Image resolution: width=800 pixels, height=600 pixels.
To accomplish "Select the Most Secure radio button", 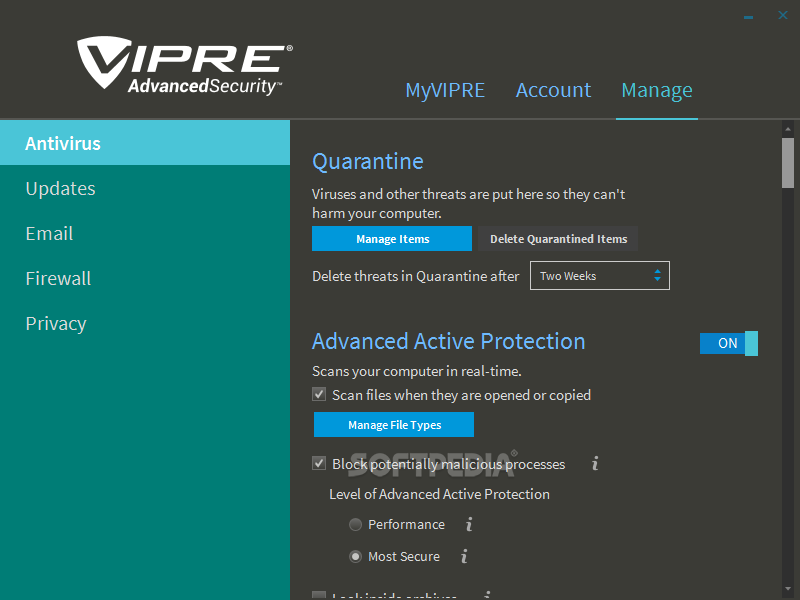I will coord(355,556).
